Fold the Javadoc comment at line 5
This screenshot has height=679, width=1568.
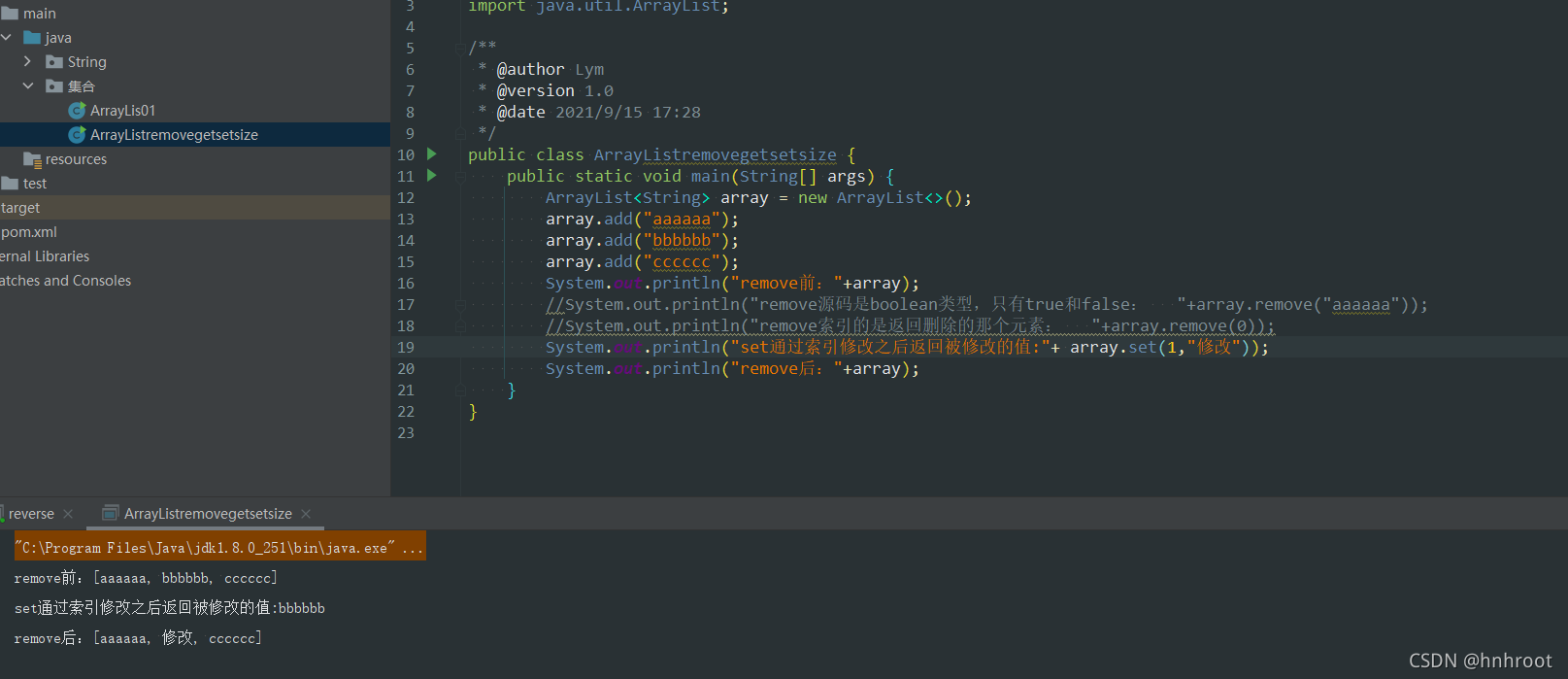459,48
